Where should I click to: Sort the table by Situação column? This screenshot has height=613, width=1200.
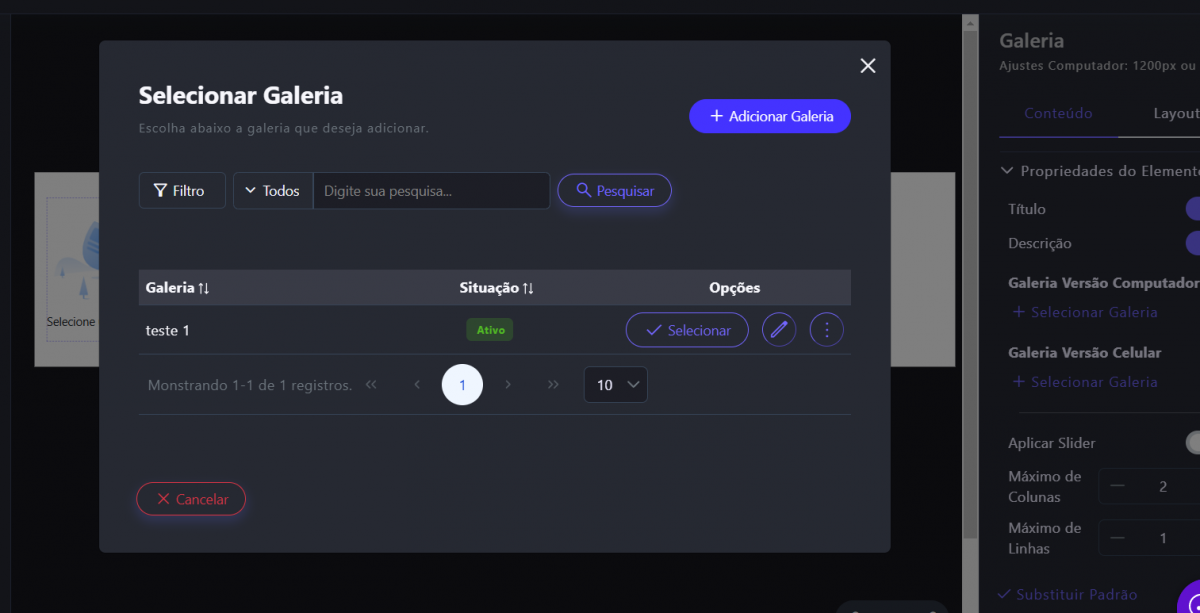coord(496,288)
